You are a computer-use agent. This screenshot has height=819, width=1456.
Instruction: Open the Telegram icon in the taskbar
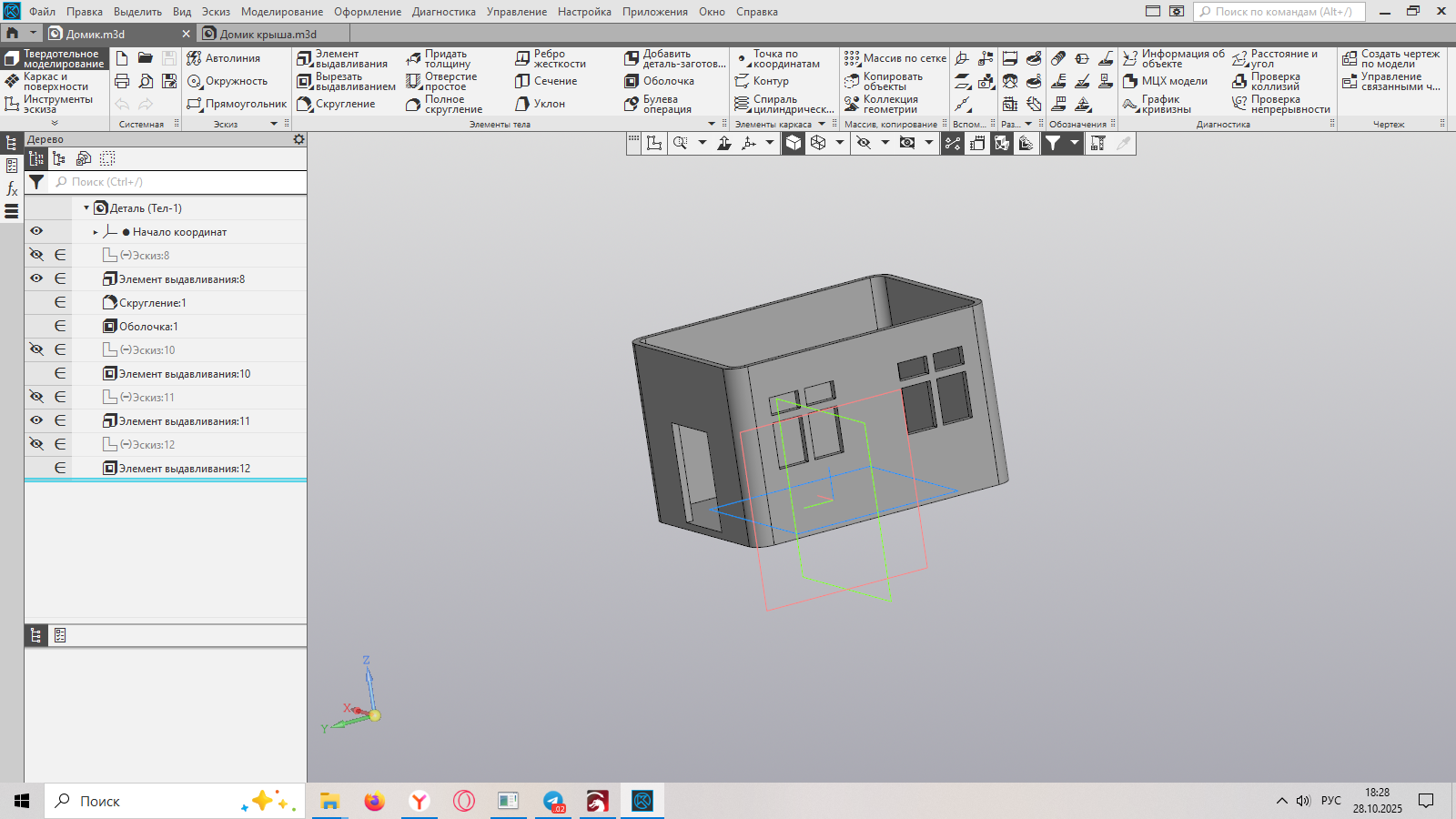pos(553,801)
